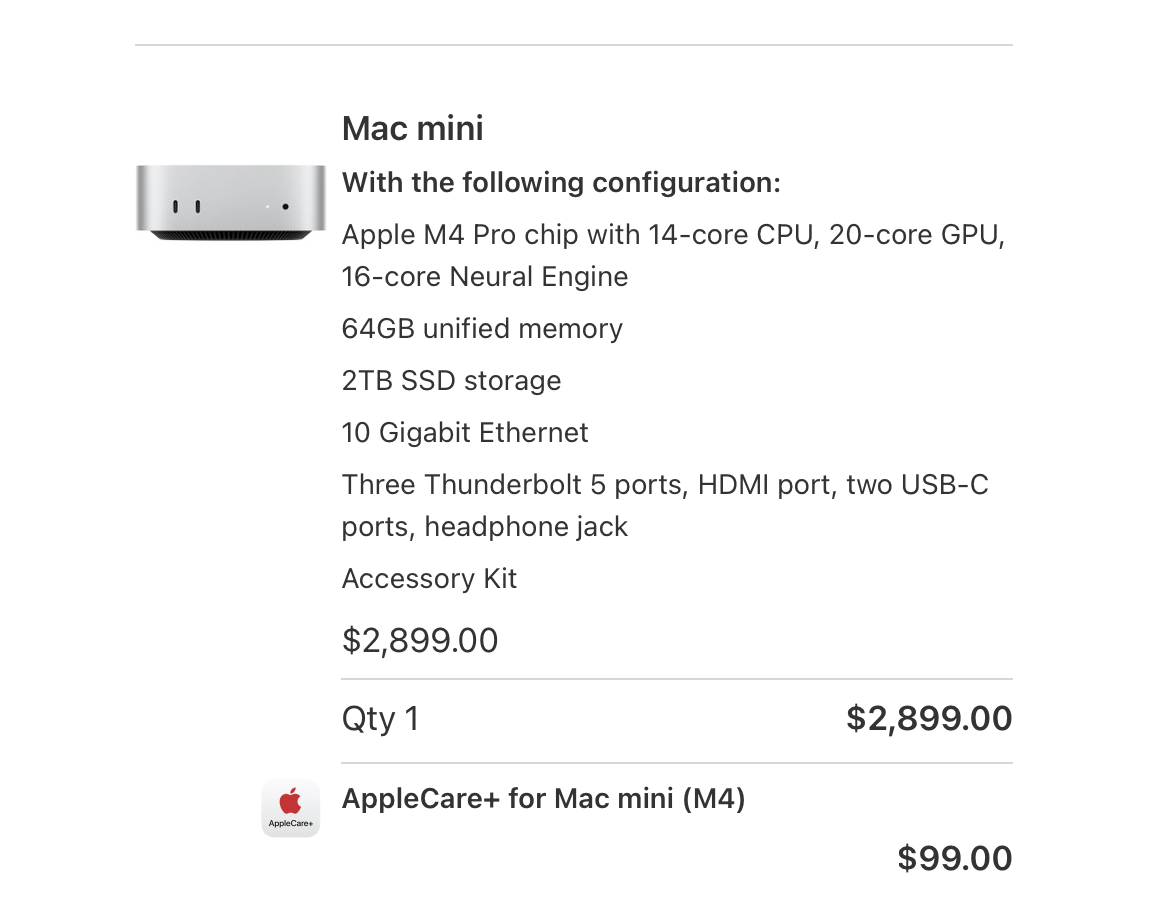Click the status indicator light on Mac mini image
Viewport: 1154px width, 922px height.
pos(267,207)
